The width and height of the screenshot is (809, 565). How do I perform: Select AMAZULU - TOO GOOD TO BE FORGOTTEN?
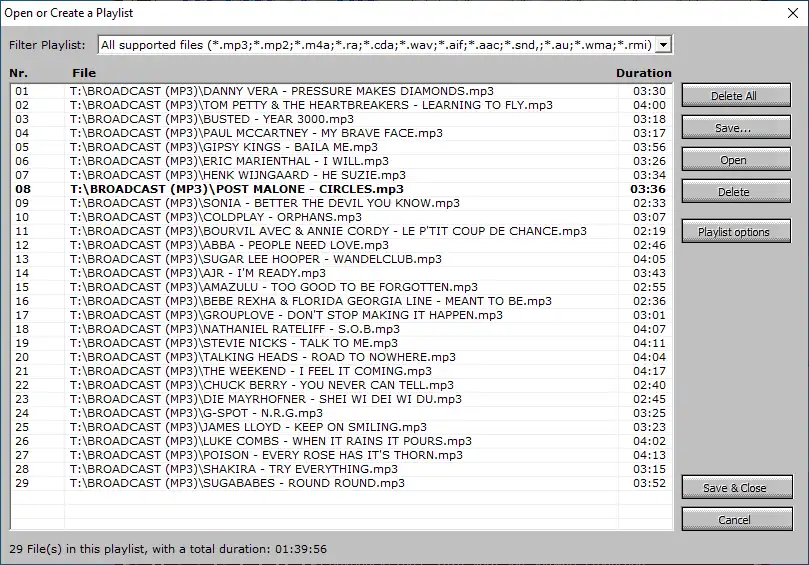342,287
